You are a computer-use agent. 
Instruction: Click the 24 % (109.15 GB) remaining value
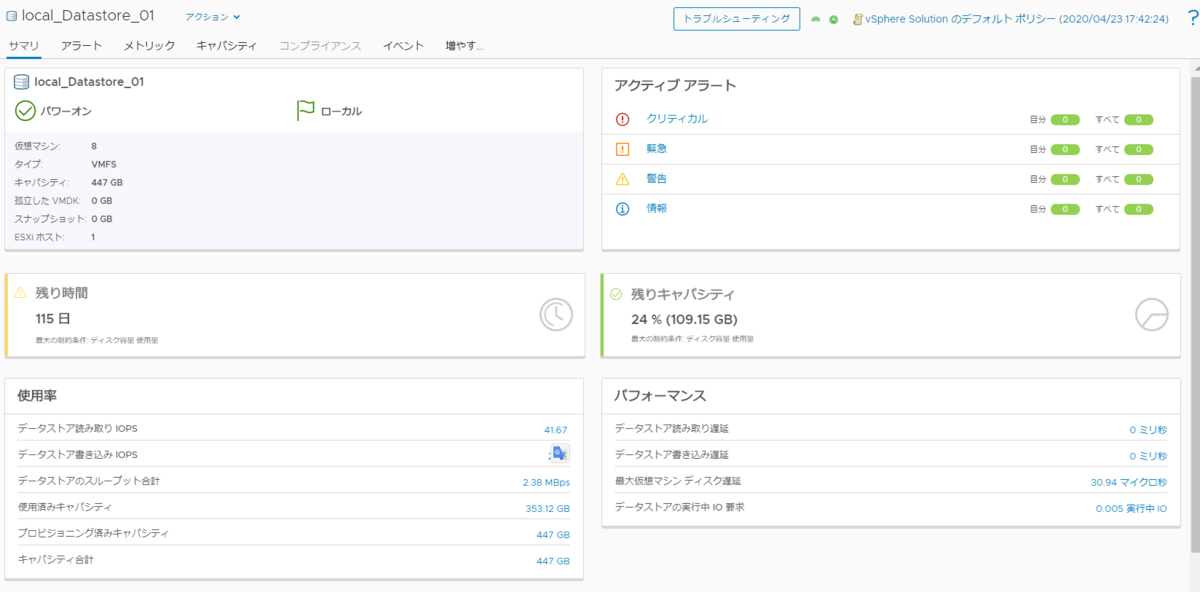pyautogui.click(x=684, y=320)
